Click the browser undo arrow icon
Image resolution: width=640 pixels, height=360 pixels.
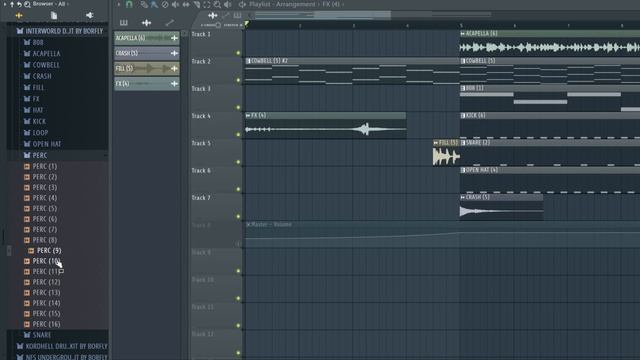(x=19, y=4)
